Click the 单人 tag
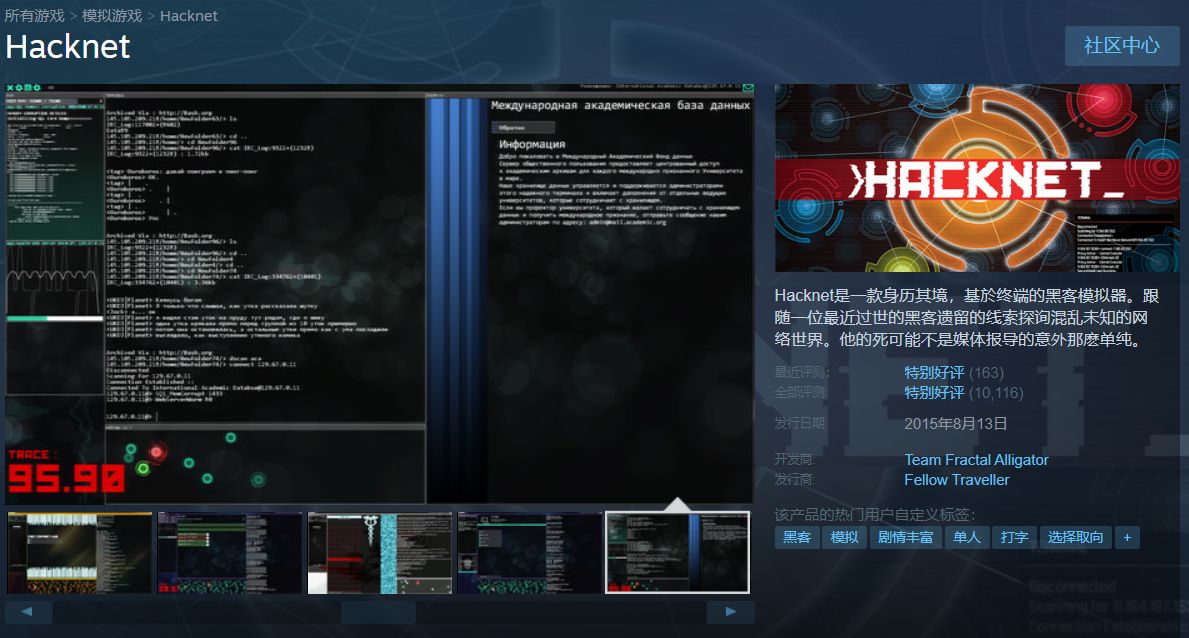1189x638 pixels. click(x=966, y=537)
